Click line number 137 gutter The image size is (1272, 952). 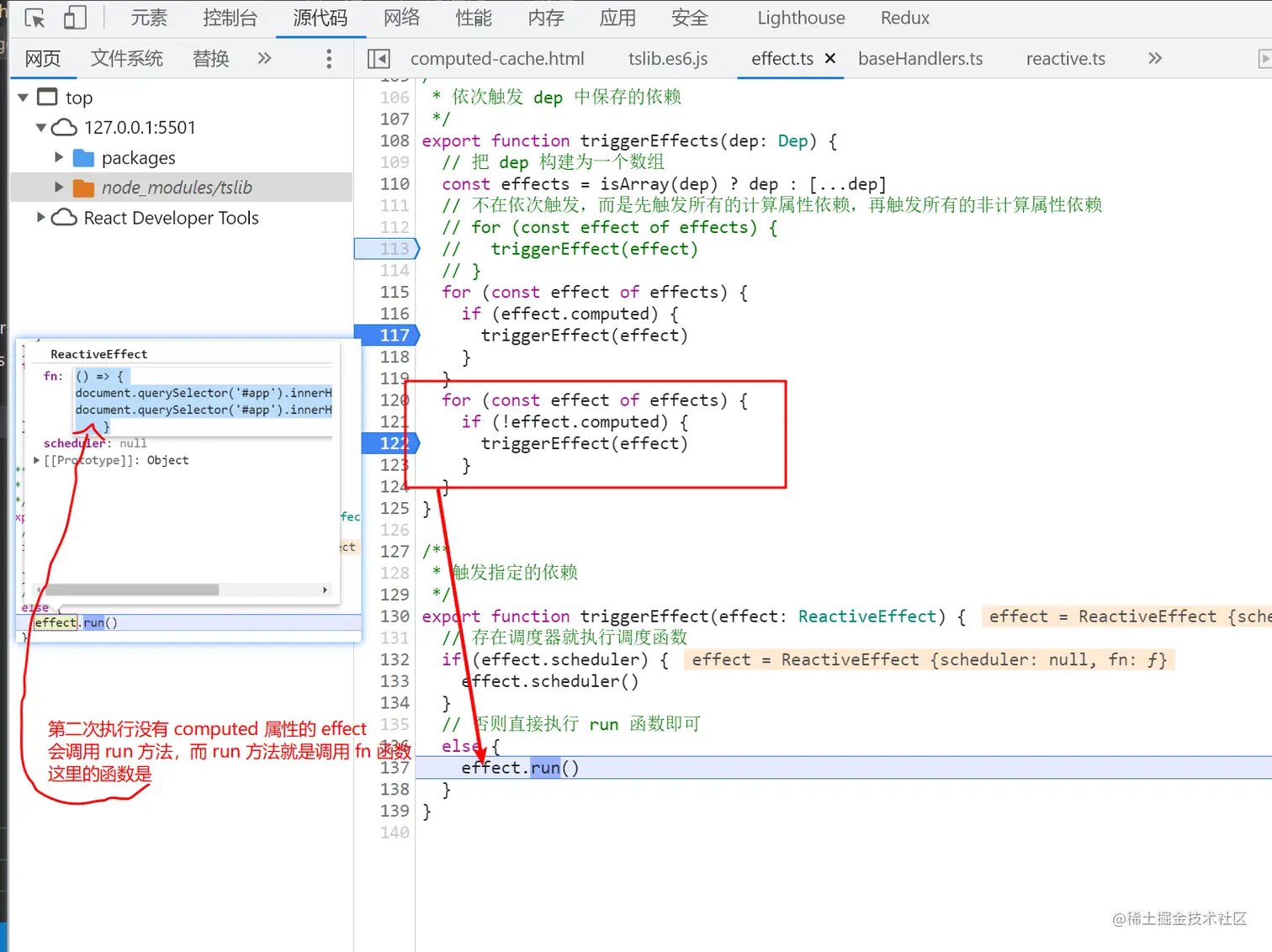[x=394, y=768]
